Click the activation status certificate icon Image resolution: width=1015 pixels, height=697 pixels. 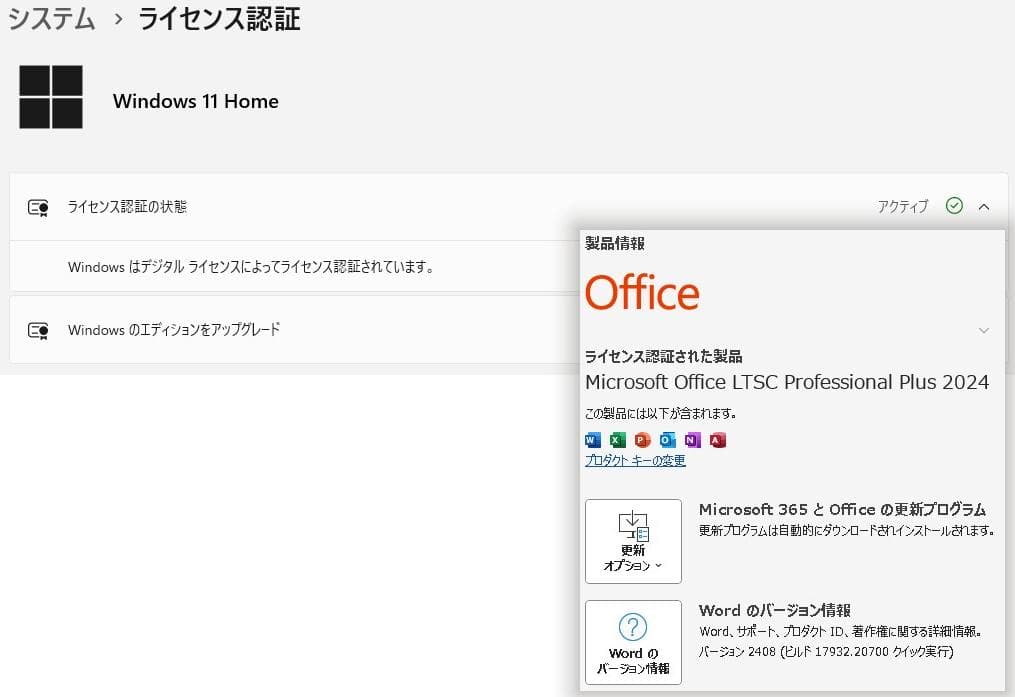[x=38, y=208]
